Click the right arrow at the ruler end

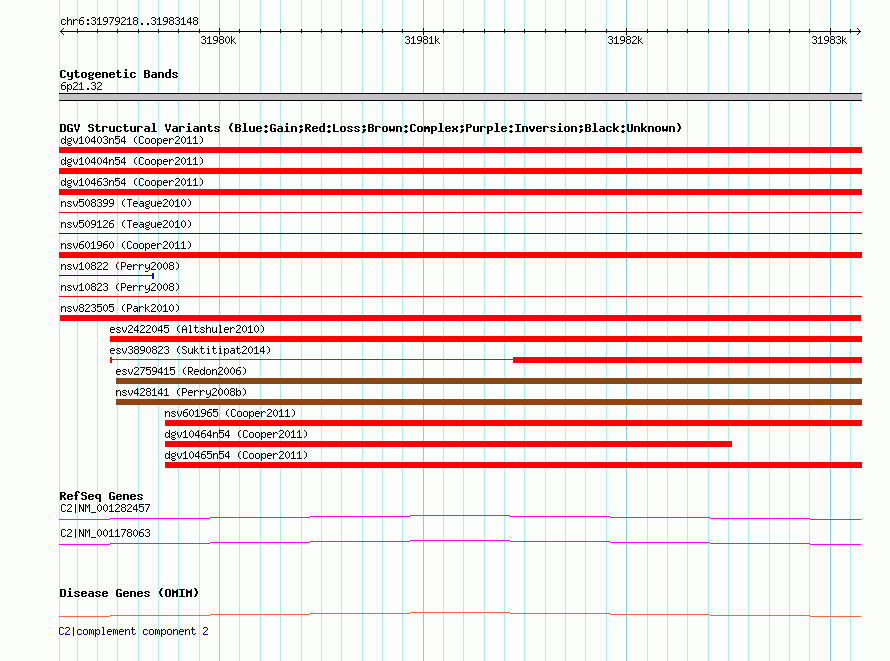858,32
